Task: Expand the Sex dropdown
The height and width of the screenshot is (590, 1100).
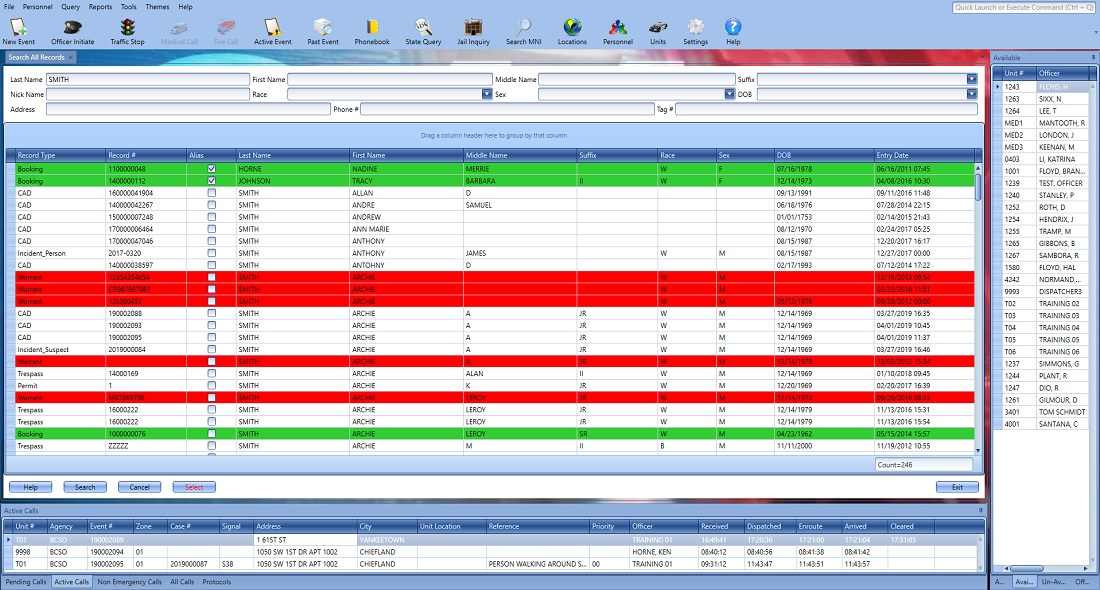Action: click(729, 95)
